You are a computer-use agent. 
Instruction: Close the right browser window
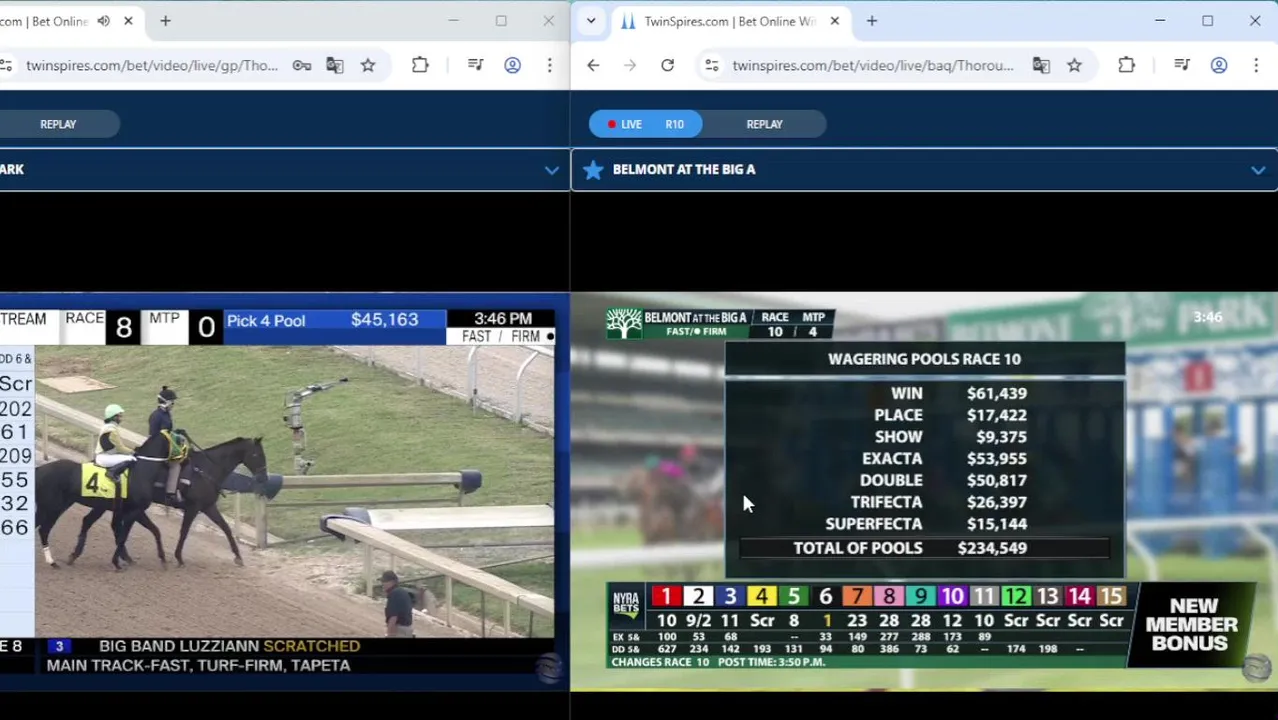click(1255, 21)
